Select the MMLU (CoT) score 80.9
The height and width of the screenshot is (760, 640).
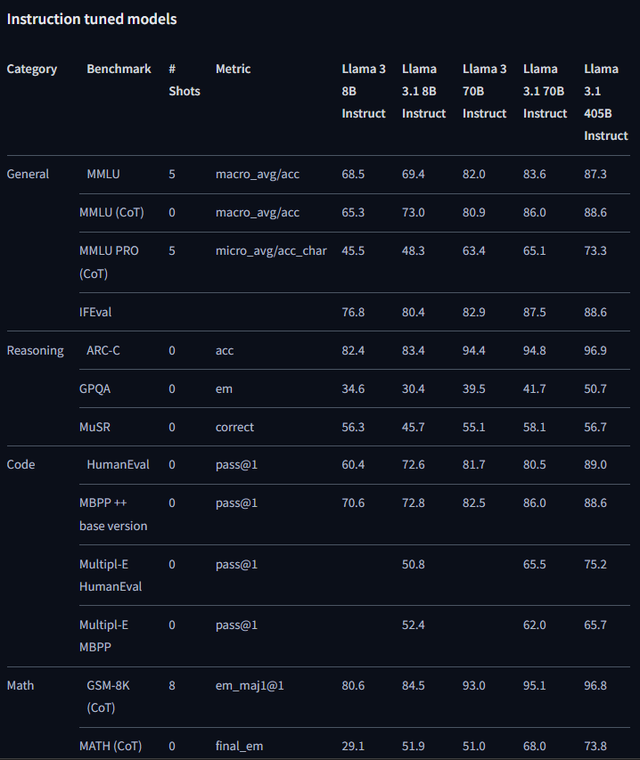[x=474, y=212]
